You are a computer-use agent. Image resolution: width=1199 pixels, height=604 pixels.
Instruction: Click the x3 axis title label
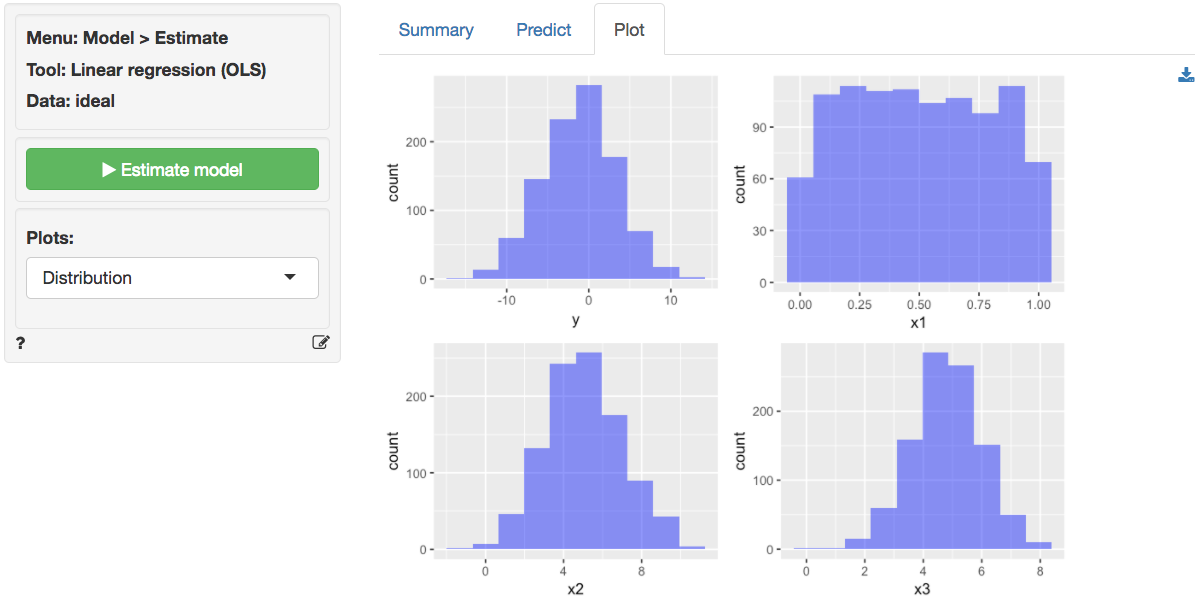[921, 590]
